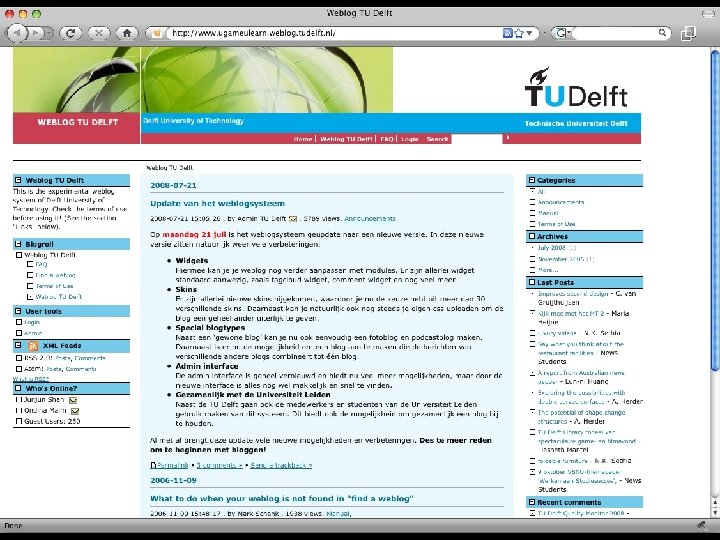
Task: Click the address bar URL field
Action: pyautogui.click(x=335, y=33)
